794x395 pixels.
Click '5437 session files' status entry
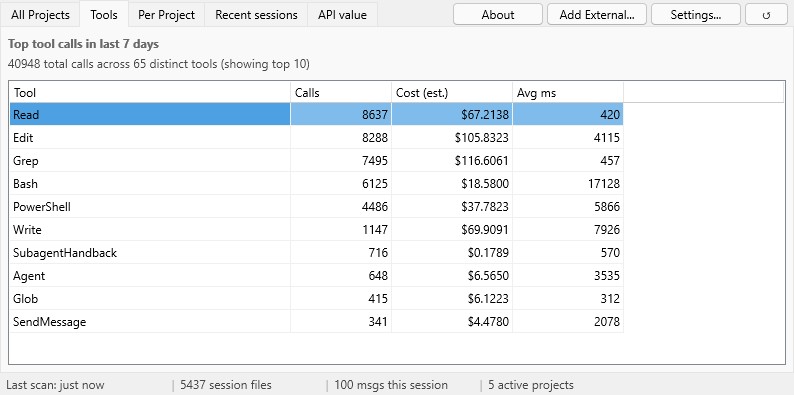[226, 385]
